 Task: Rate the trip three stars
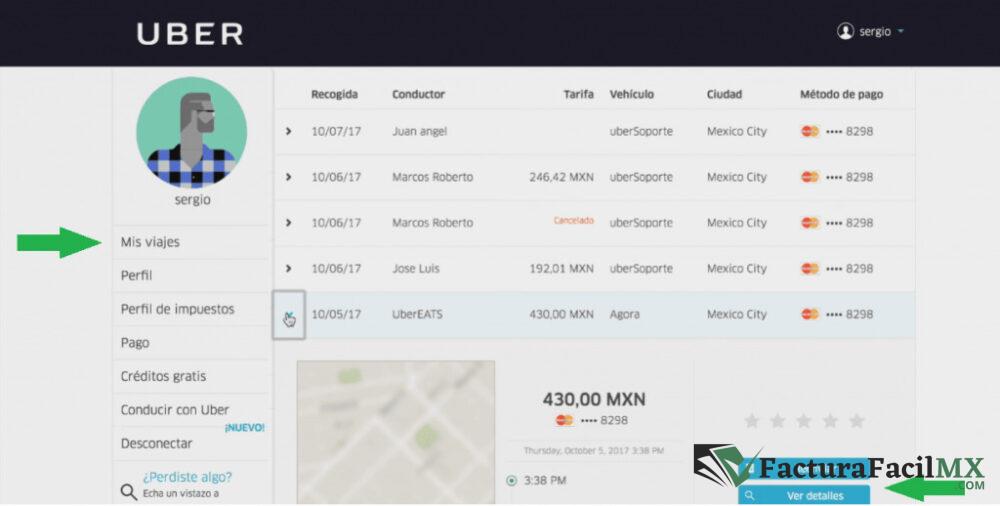804,420
